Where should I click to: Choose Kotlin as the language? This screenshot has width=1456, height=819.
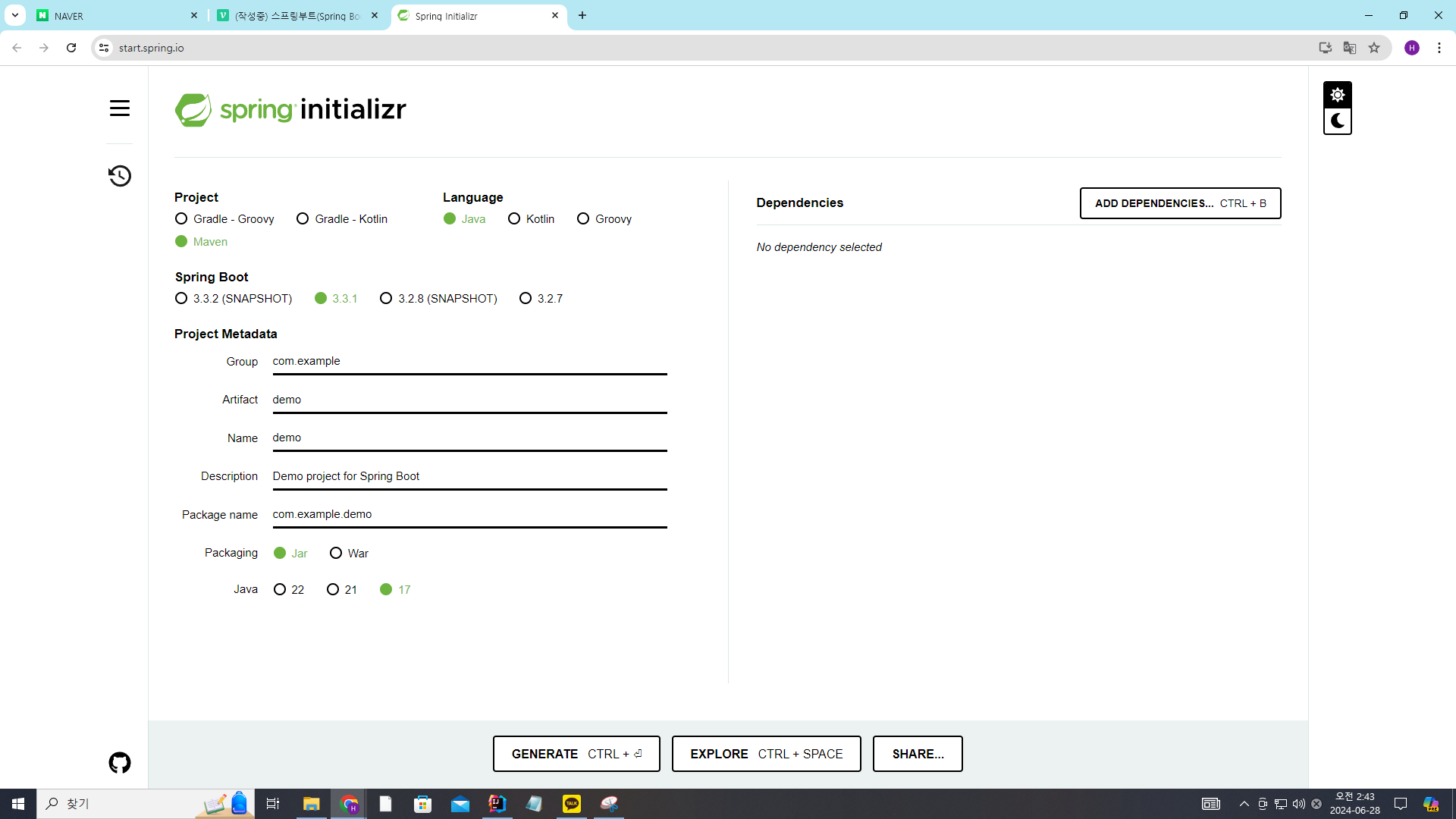[x=532, y=219]
